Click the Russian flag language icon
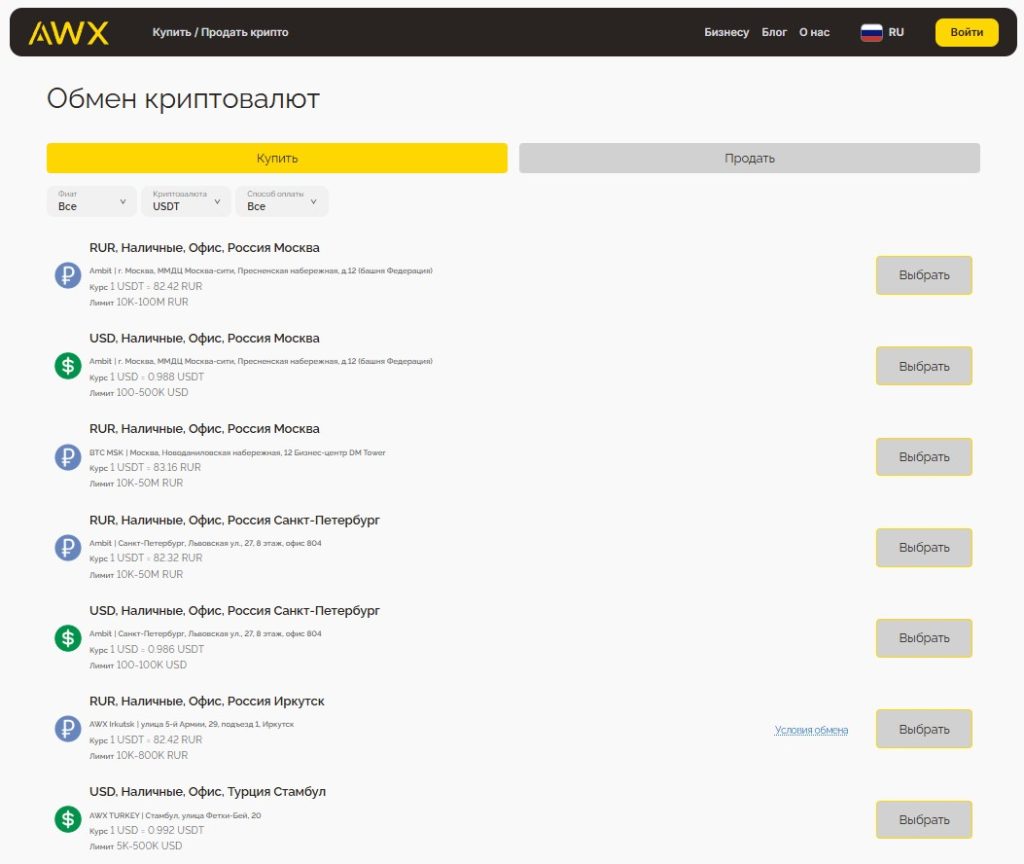Screen dimensions: 1024x864 (871, 32)
